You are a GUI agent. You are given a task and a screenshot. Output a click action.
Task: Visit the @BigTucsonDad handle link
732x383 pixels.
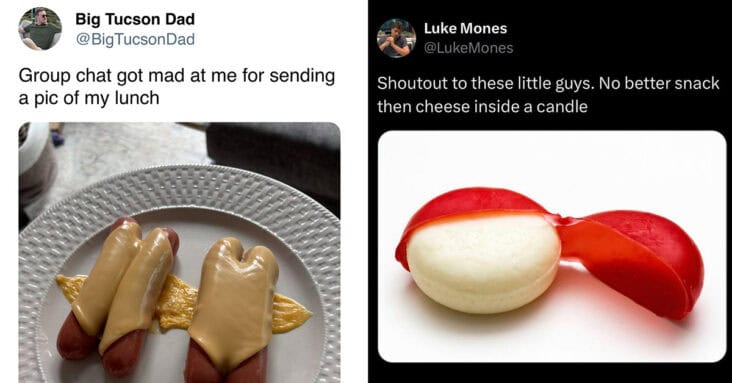pos(135,39)
